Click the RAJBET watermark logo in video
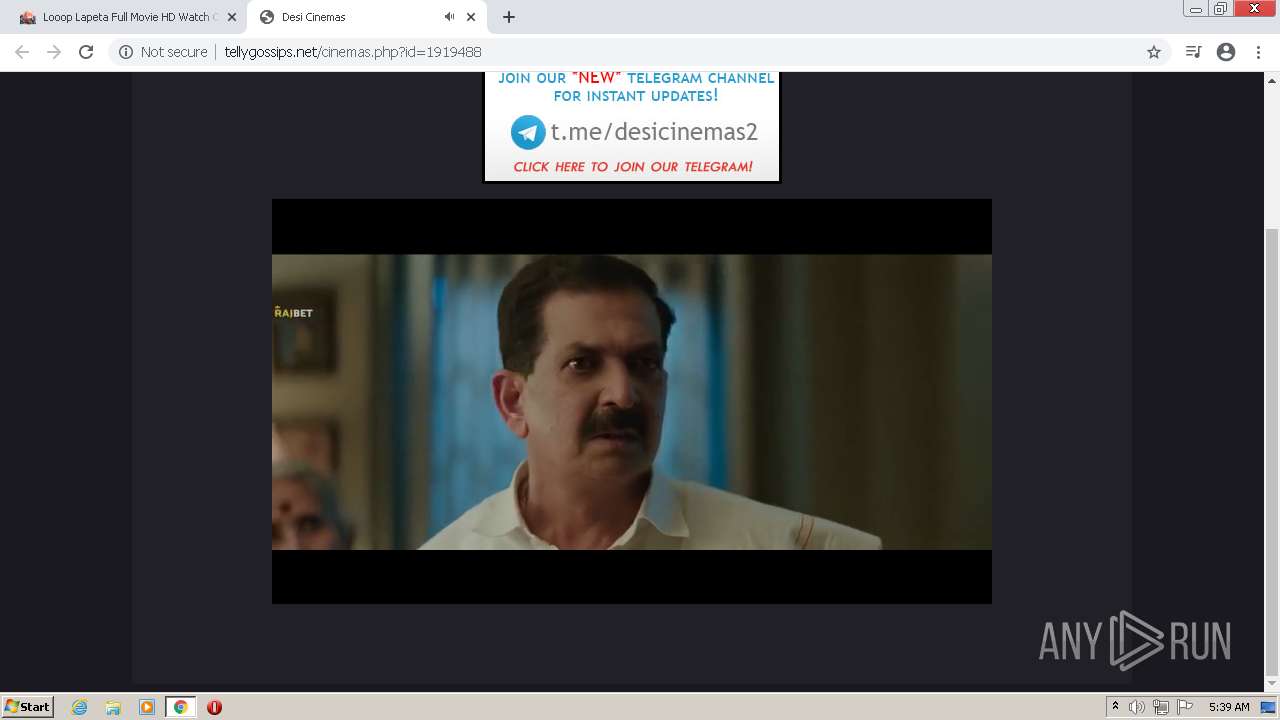The width and height of the screenshot is (1280, 720). [293, 313]
